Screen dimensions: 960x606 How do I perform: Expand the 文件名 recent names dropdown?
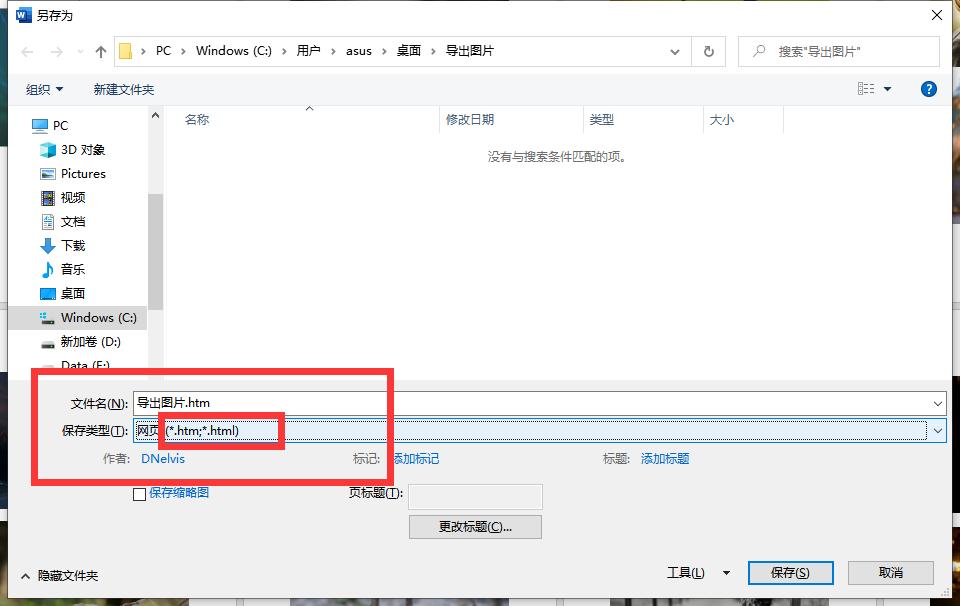click(938, 403)
